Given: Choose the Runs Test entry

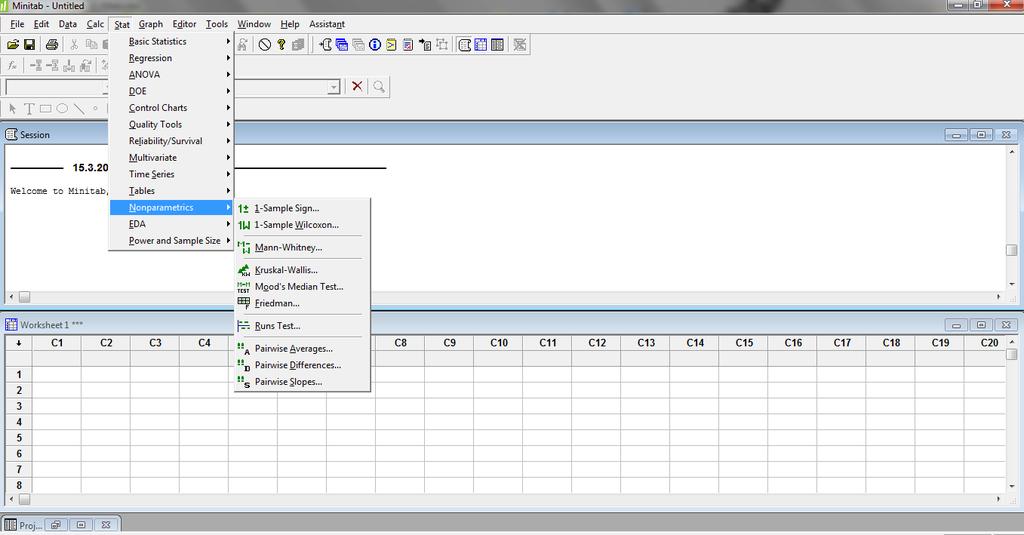Looking at the screenshot, I should click(302, 326).
